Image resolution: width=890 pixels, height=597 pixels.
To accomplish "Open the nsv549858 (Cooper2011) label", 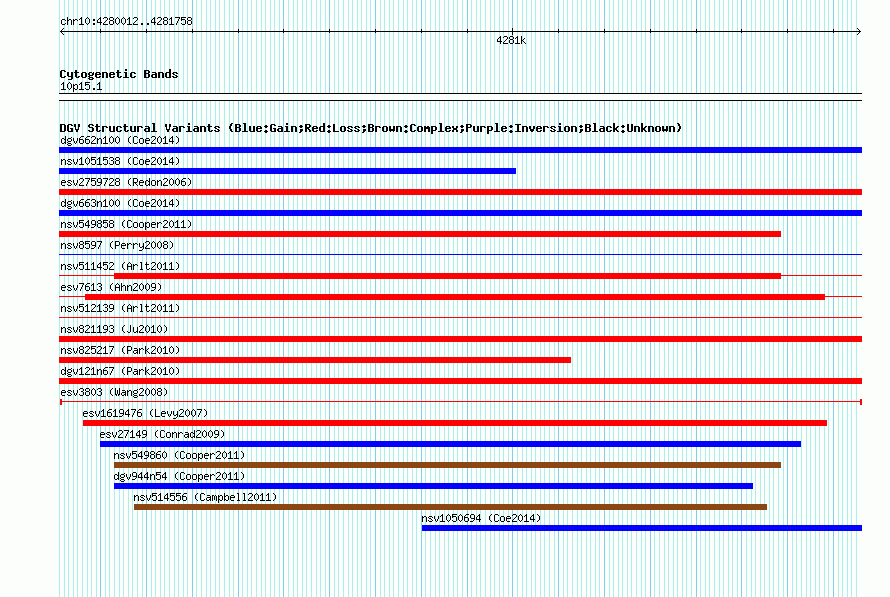I will click(126, 224).
